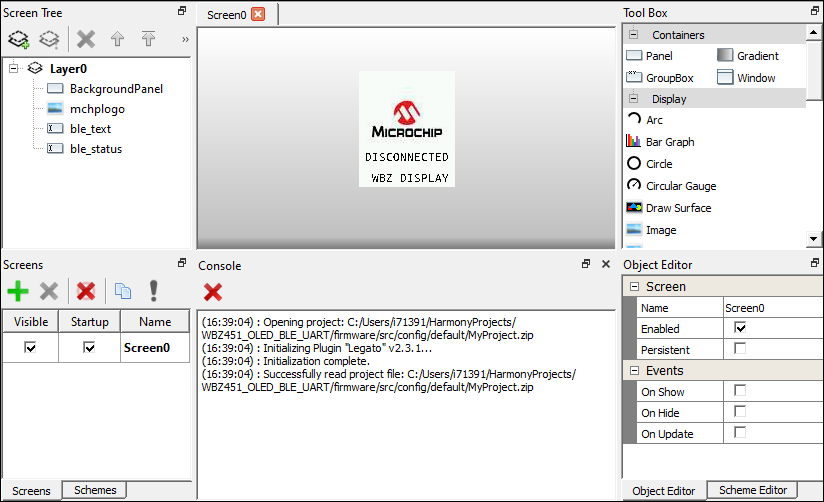Pick the Window widget tool
The width and height of the screenshot is (824, 502).
pos(746,78)
